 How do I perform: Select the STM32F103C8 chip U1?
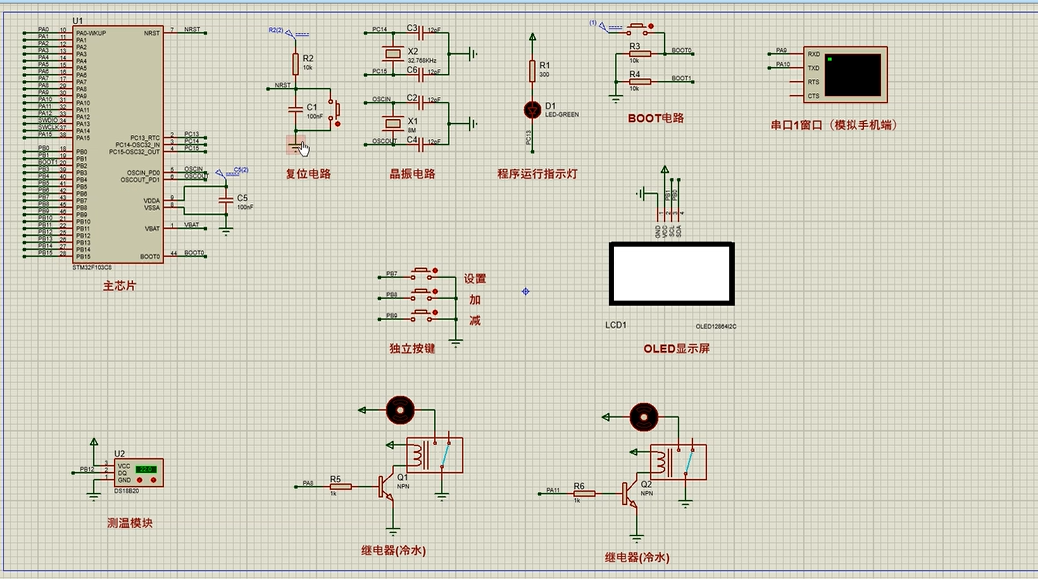pyautogui.click(x=118, y=144)
